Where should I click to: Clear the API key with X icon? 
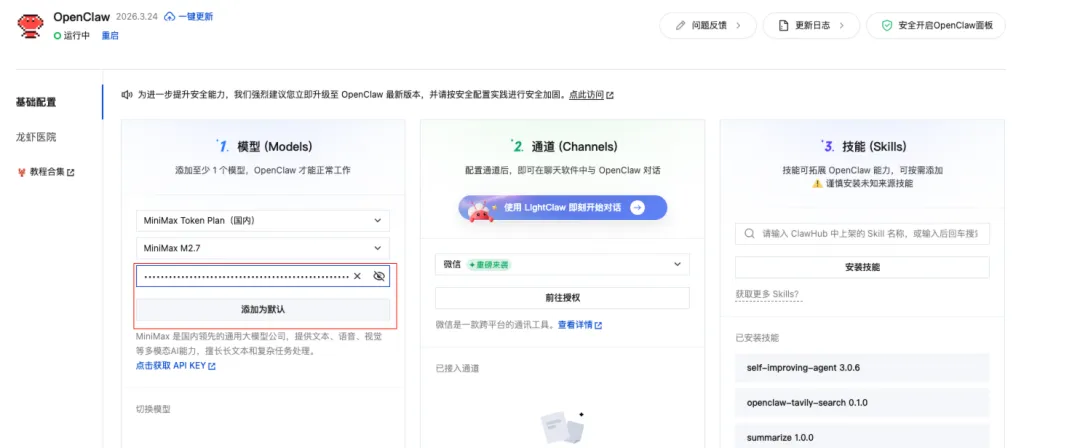357,276
